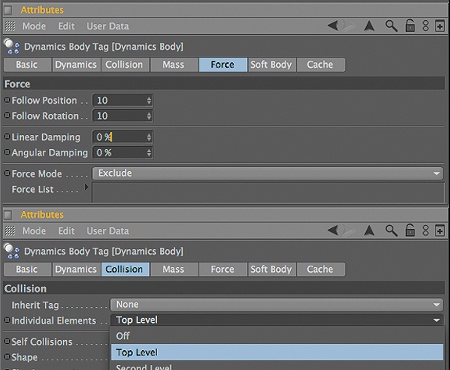The width and height of the screenshot is (450, 370).
Task: Click empty Force List field
Action: coord(268,192)
